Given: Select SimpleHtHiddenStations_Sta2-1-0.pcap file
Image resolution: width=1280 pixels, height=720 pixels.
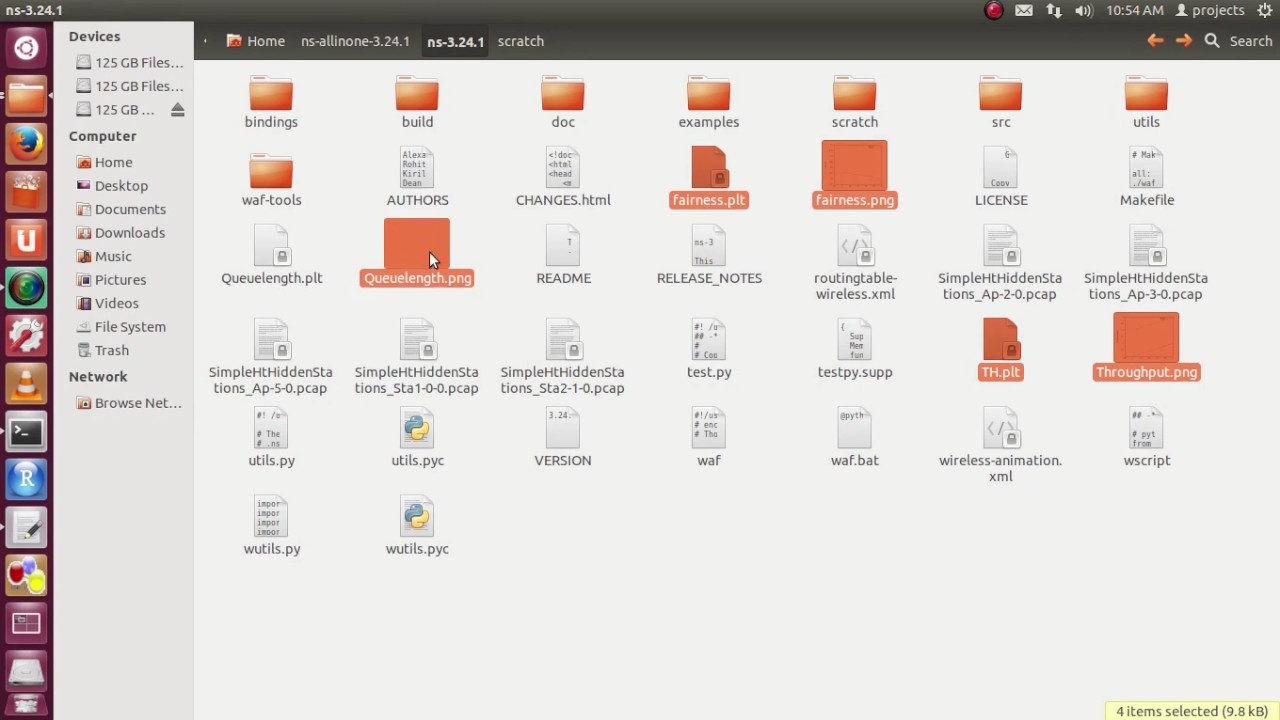Looking at the screenshot, I should (563, 358).
